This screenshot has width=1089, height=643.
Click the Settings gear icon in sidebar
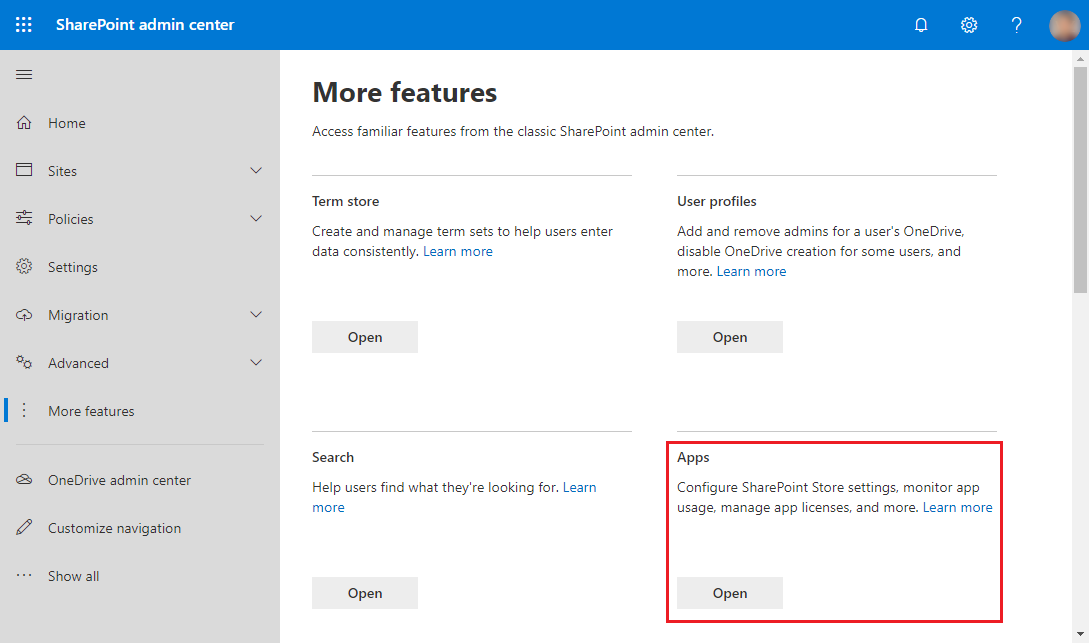click(x=24, y=266)
